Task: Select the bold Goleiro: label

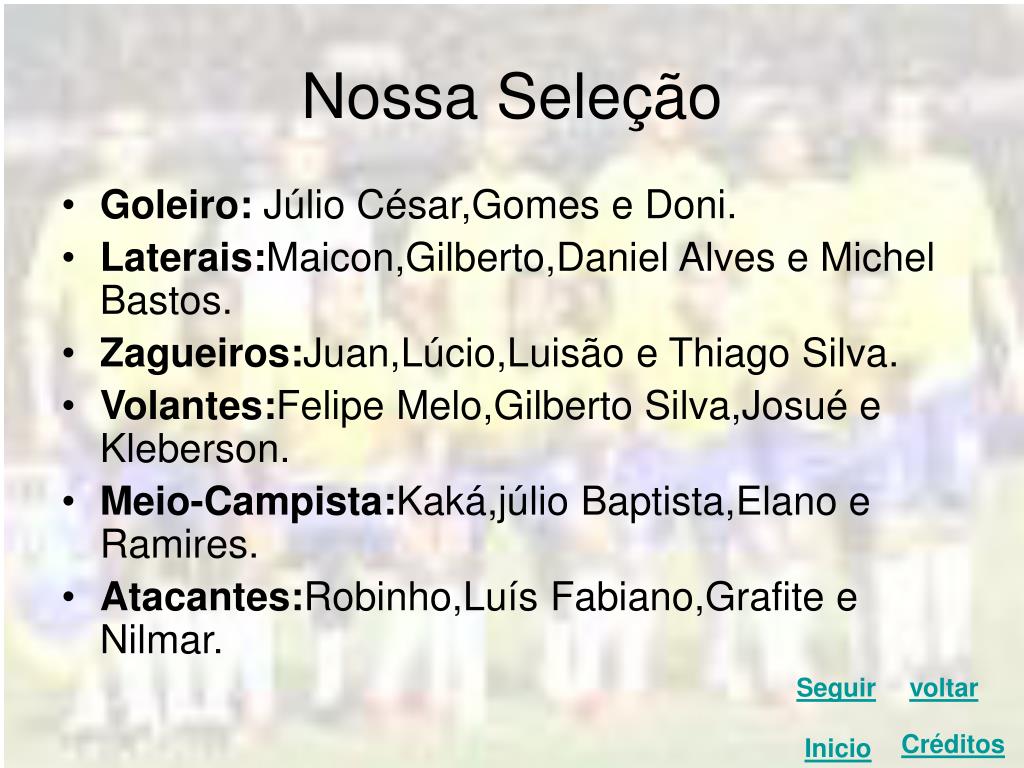Action: (176, 205)
